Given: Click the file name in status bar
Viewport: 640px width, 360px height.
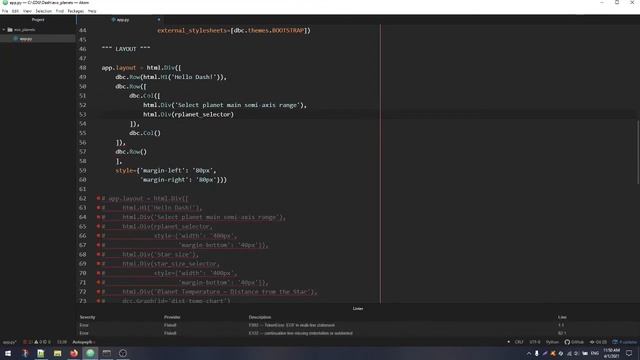Looking at the screenshot, I should pyautogui.click(x=9, y=342).
